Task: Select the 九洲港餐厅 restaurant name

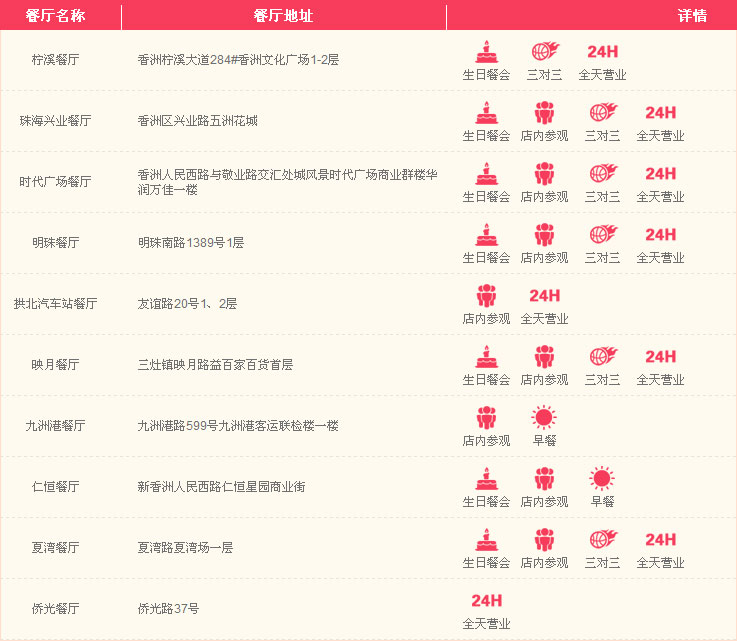Action: point(55,426)
